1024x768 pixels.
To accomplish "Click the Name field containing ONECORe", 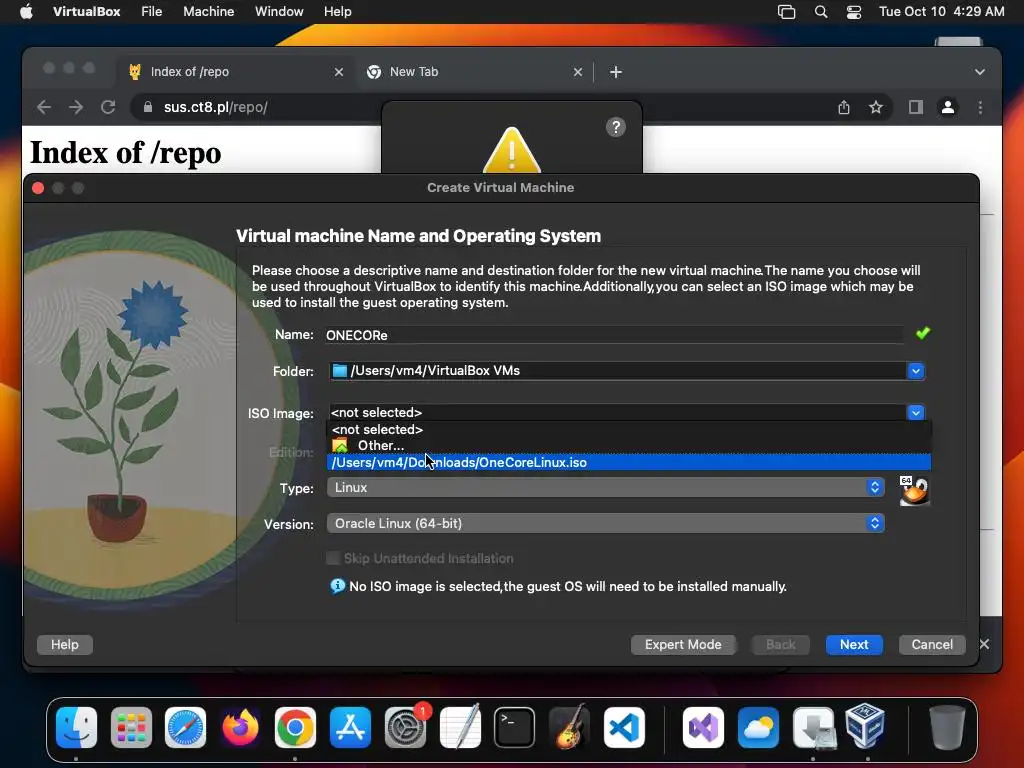I will pyautogui.click(x=614, y=335).
